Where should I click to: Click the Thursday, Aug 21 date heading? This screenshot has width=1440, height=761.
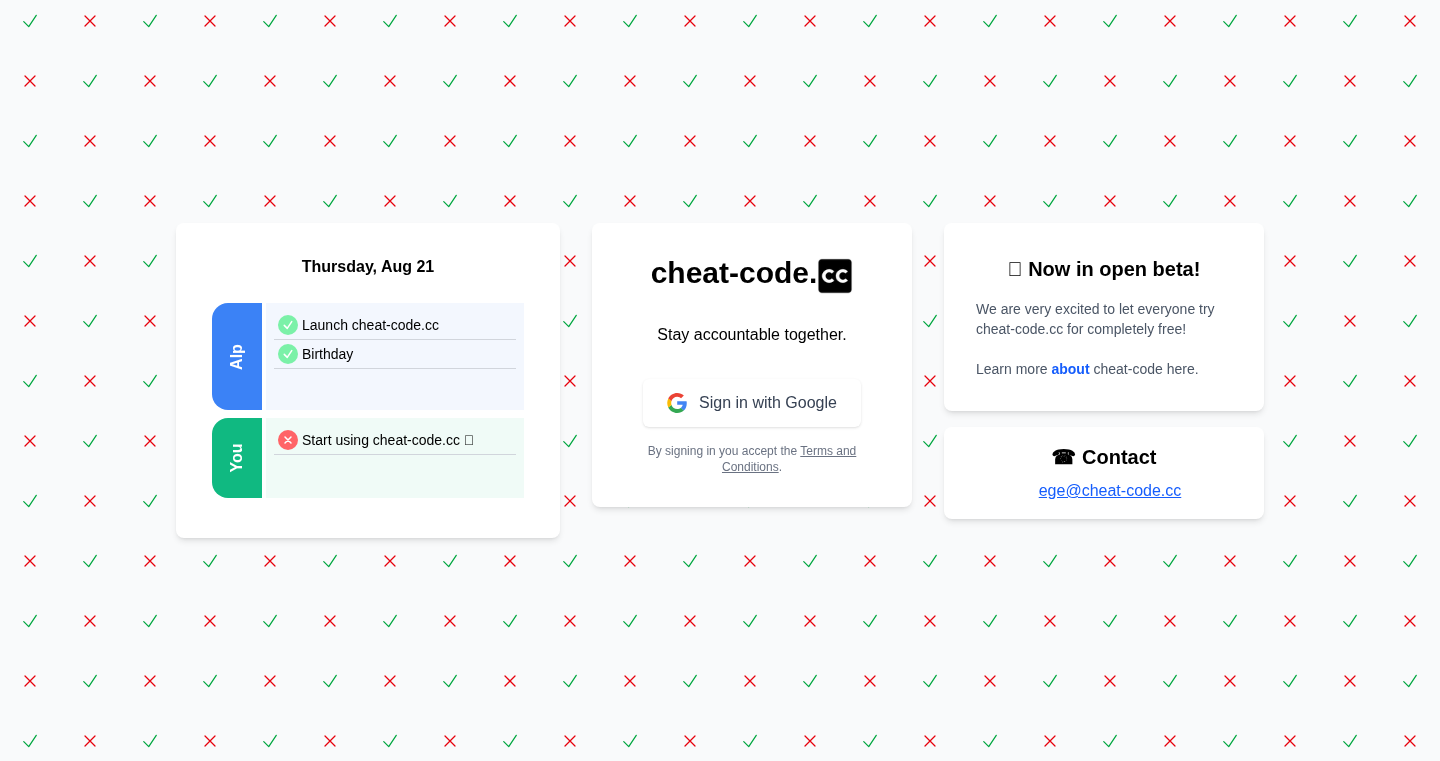click(x=368, y=267)
